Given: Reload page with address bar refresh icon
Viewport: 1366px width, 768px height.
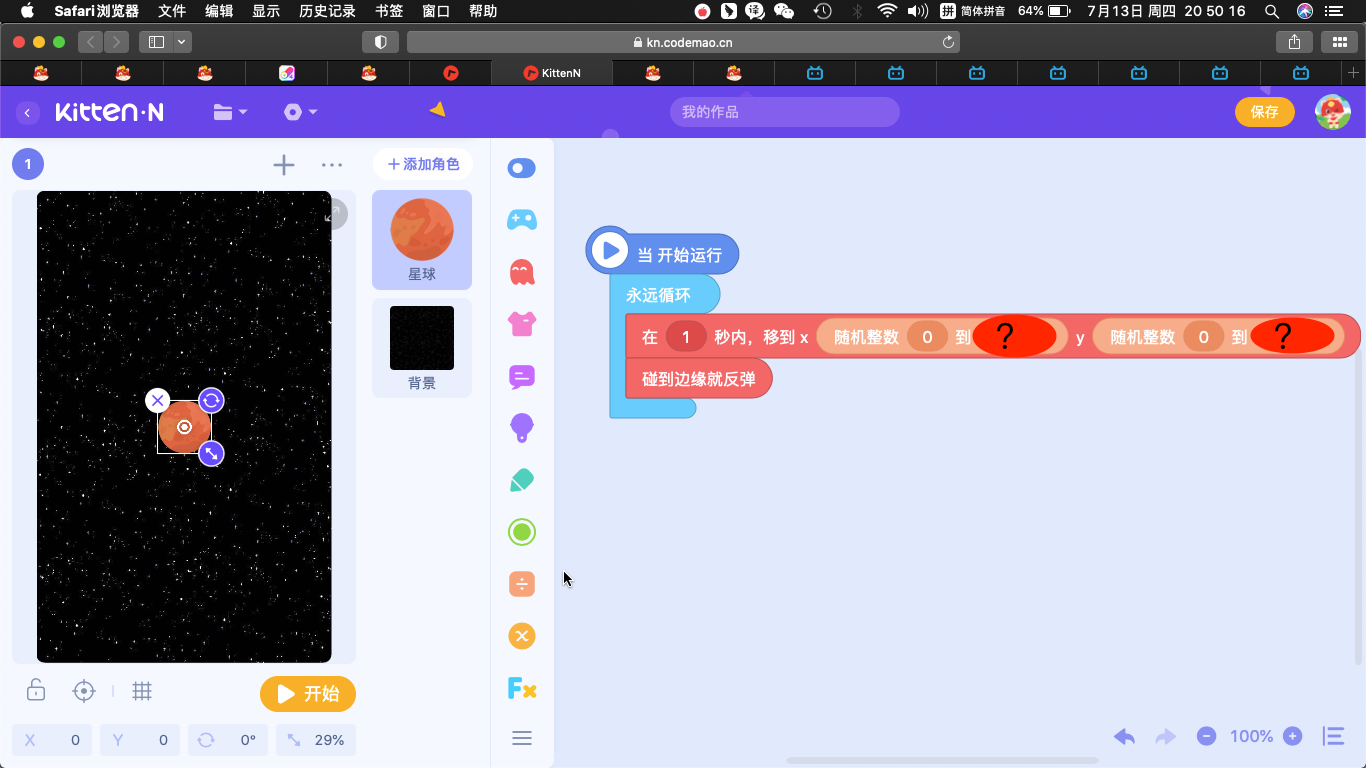Looking at the screenshot, I should point(948,42).
